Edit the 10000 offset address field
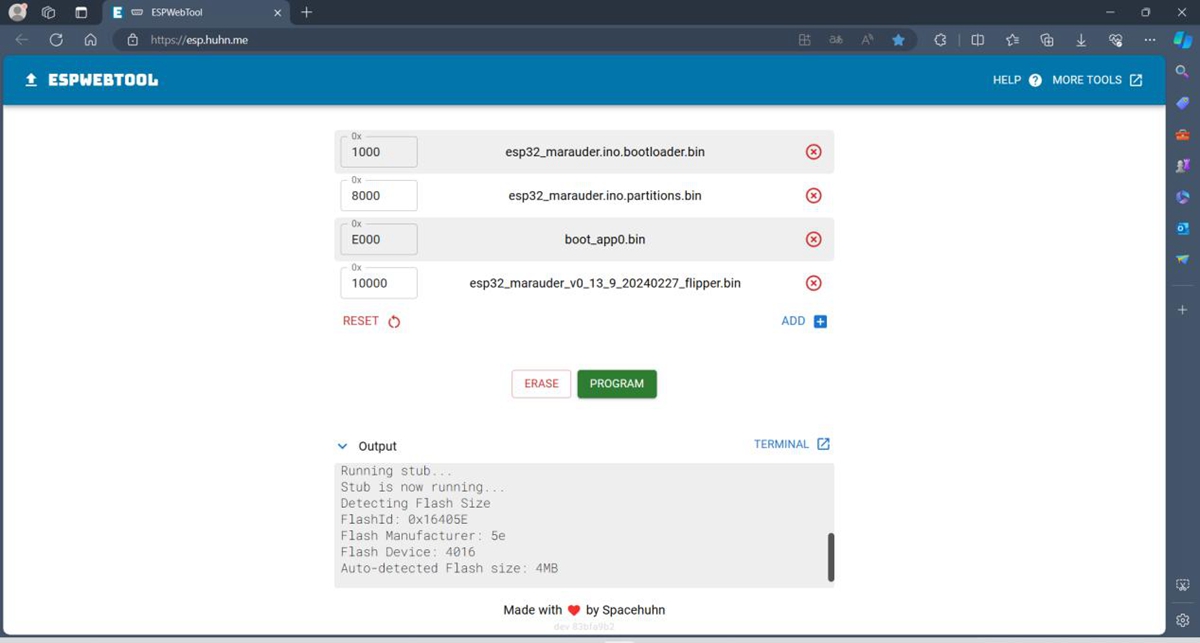The width and height of the screenshot is (1200, 643). coord(379,283)
